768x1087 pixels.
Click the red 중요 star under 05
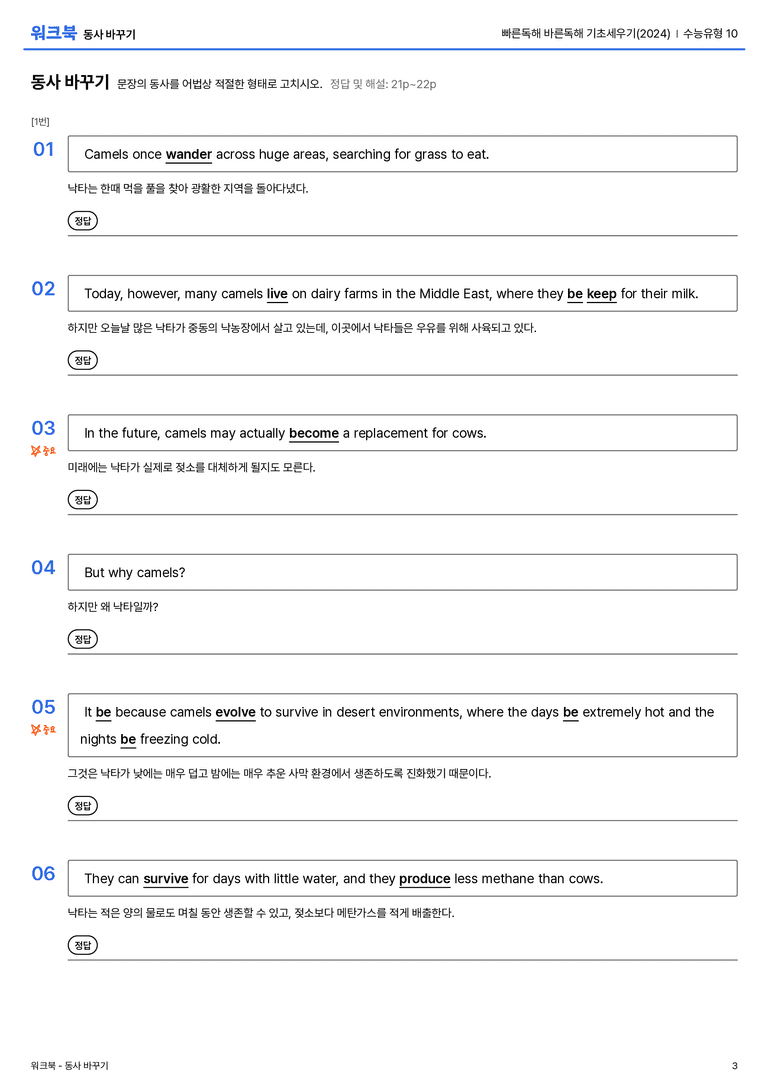[x=43, y=730]
